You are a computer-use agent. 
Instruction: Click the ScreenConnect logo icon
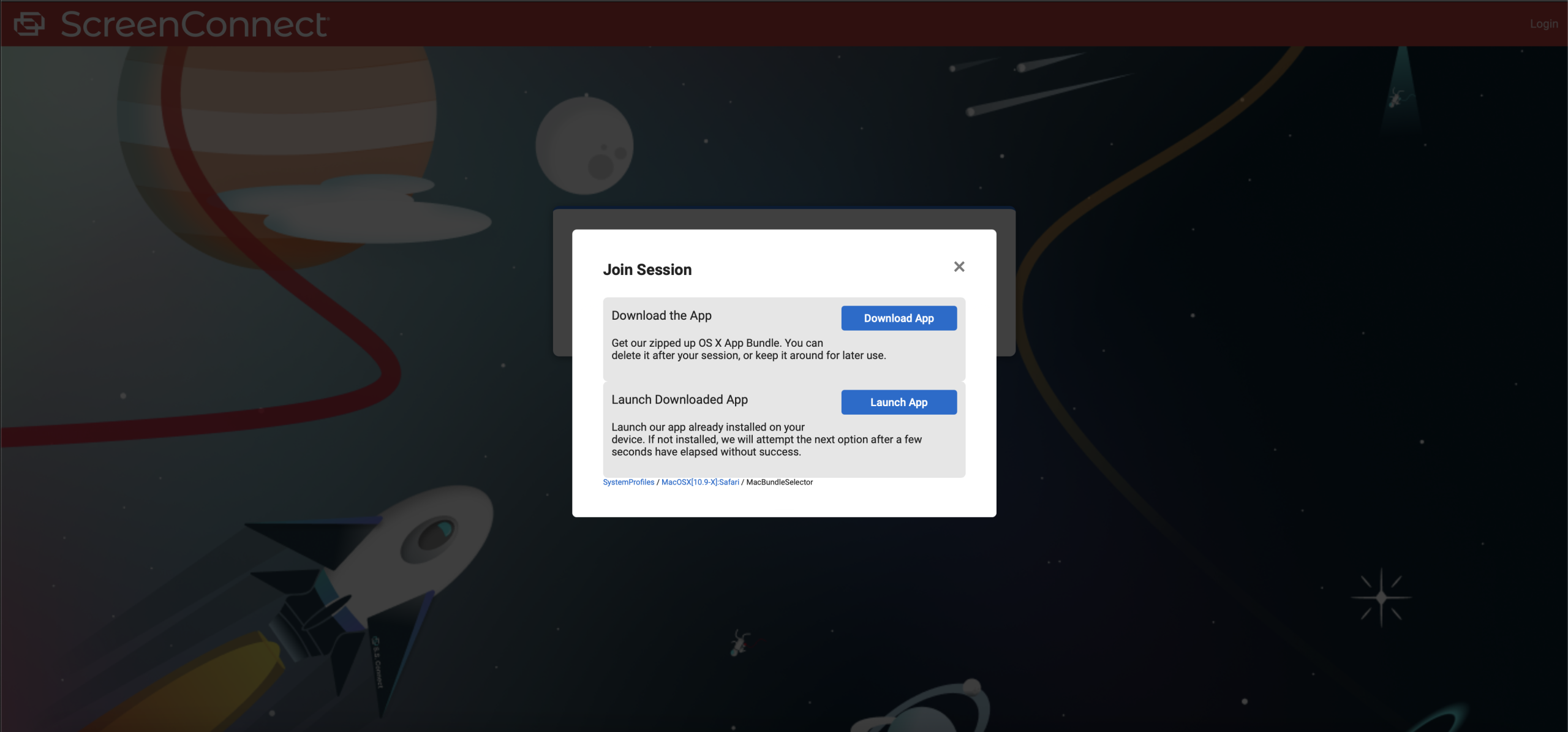click(29, 24)
